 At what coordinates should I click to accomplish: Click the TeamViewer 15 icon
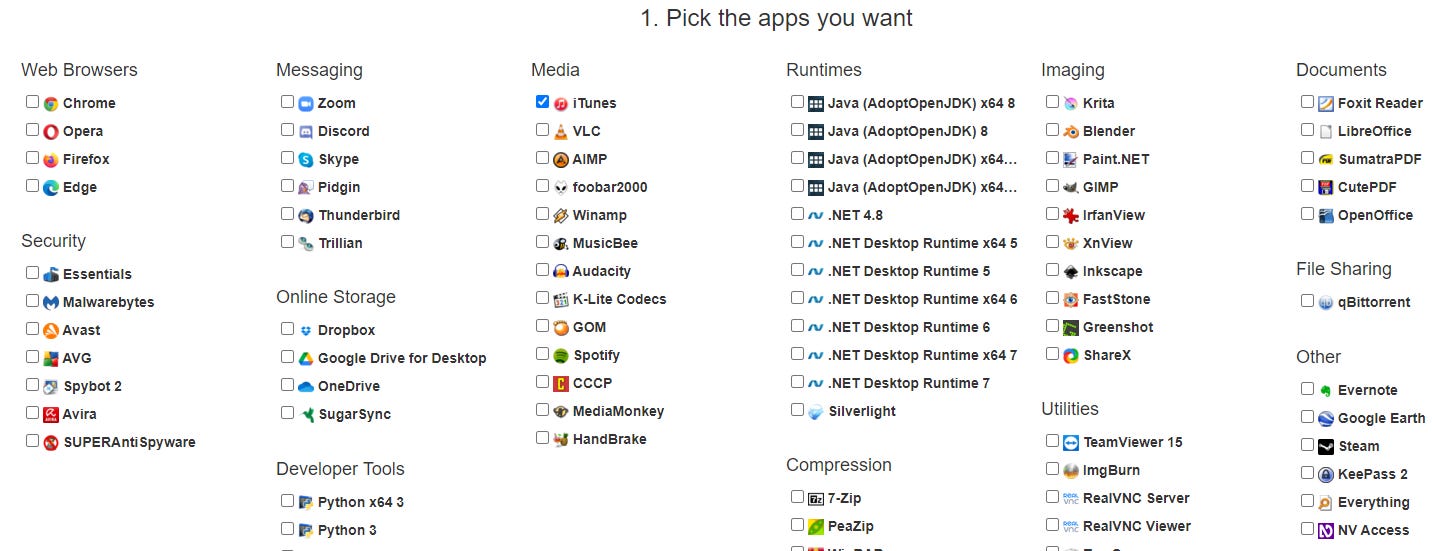click(x=1071, y=442)
